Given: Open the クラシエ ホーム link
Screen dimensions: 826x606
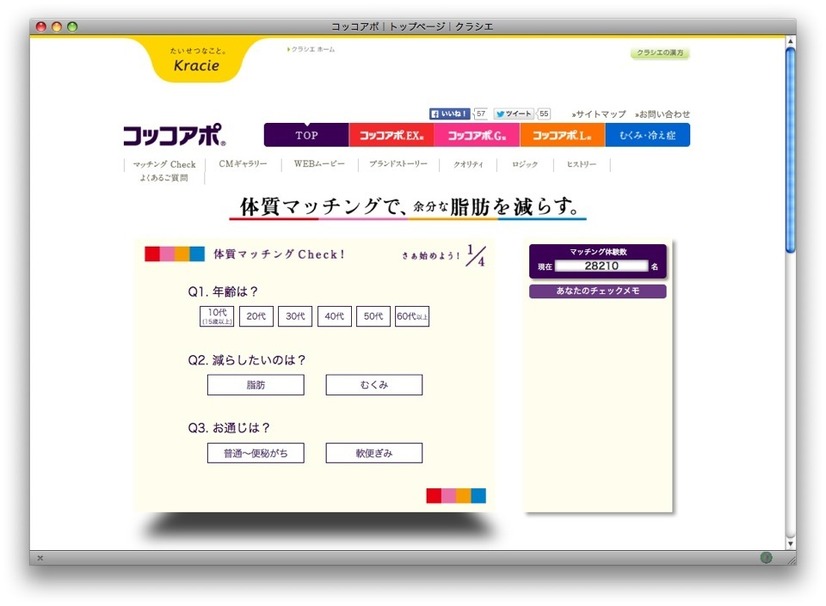Looking at the screenshot, I should 311,50.
